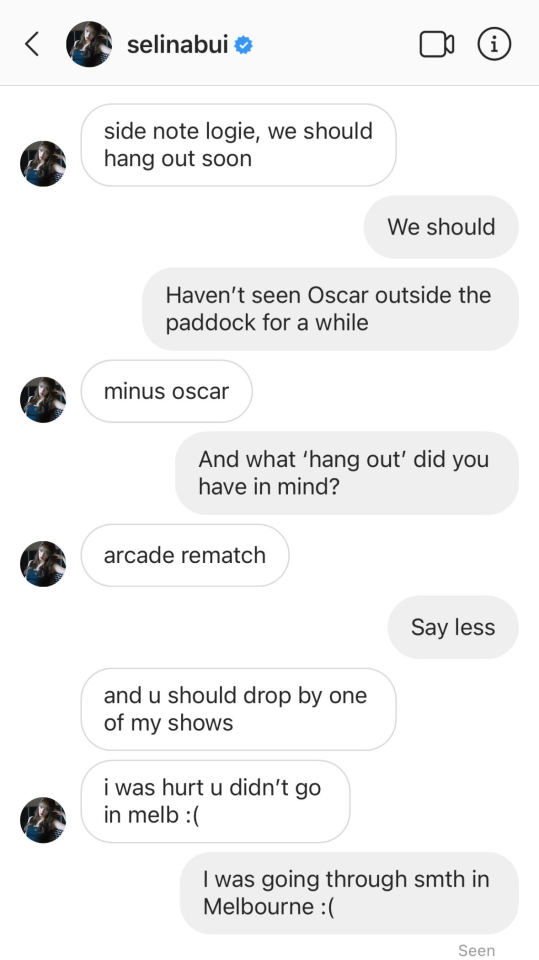Tap avatar beside 'in melb :(' message
539x960 pixels.
click(43, 820)
